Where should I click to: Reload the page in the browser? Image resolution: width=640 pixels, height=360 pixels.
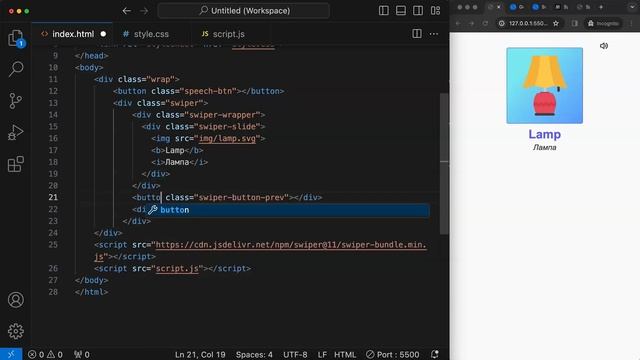[485, 23]
